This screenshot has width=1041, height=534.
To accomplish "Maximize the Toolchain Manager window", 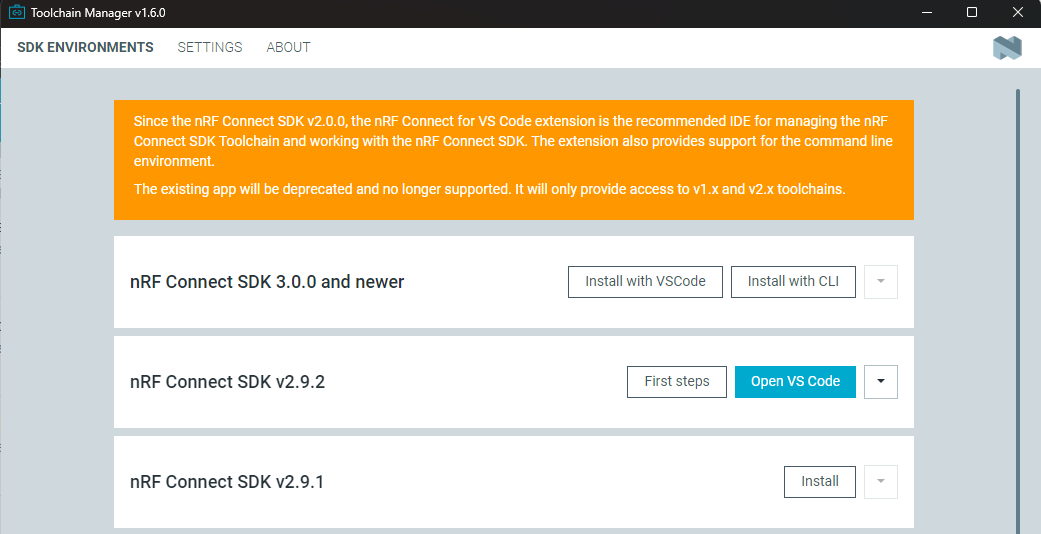I will click(972, 13).
